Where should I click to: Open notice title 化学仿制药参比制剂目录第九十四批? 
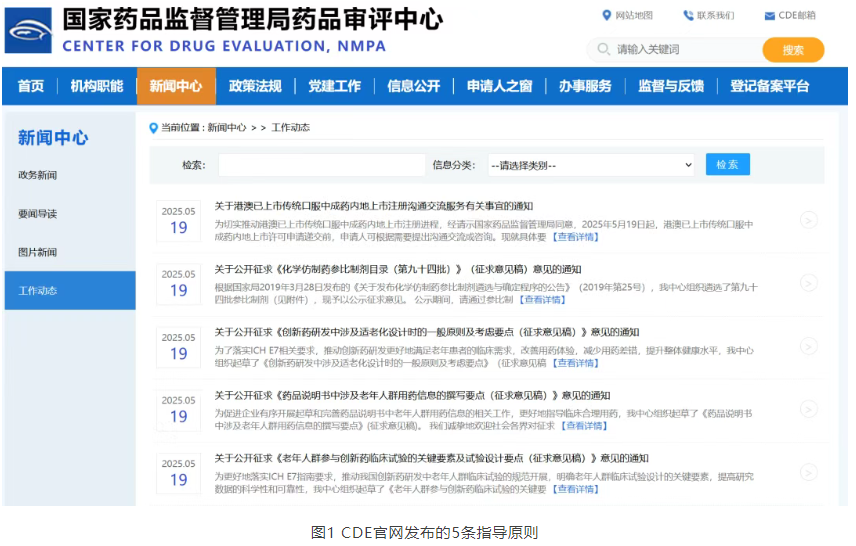[x=397, y=269]
